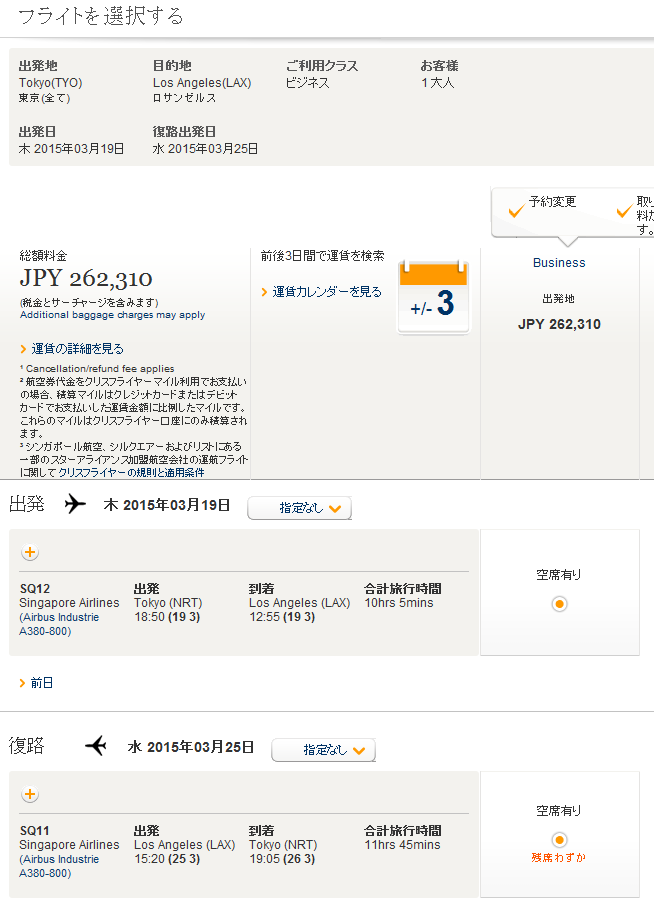Image resolution: width=654 pixels, height=906 pixels.
Task: Click SQ11 aircraft Airbus Industrie A380-800 text
Action: click(x=59, y=866)
